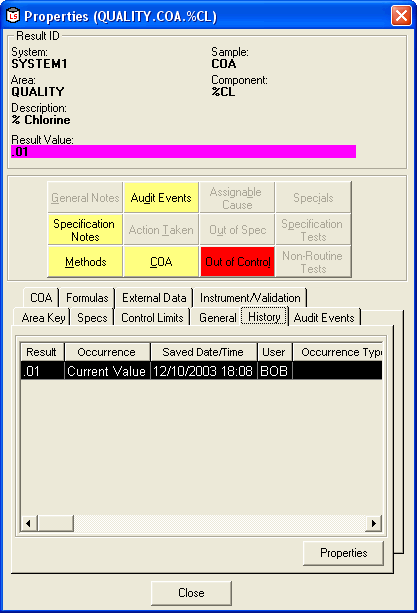Open the General Notes button
This screenshot has height=613, width=417.
(x=85, y=198)
